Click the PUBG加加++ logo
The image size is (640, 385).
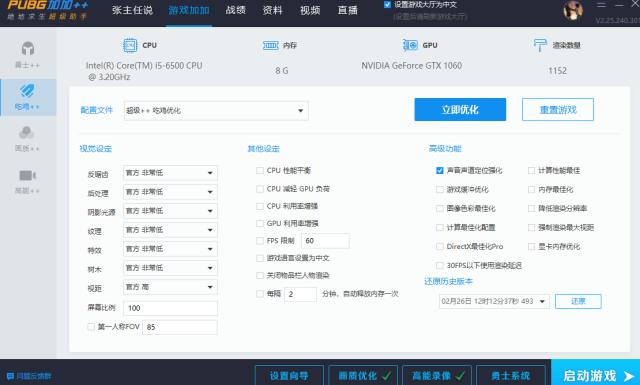tap(47, 10)
